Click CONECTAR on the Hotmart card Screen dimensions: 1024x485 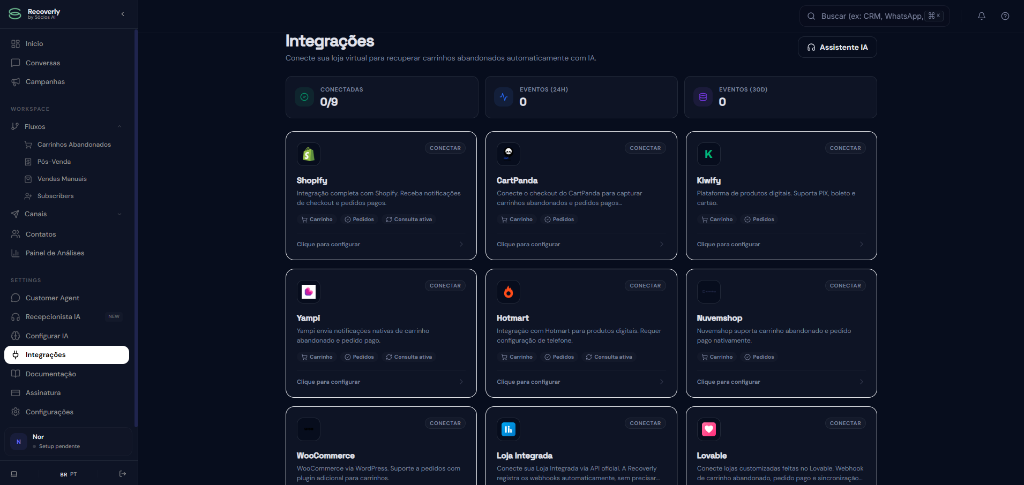[x=645, y=286]
